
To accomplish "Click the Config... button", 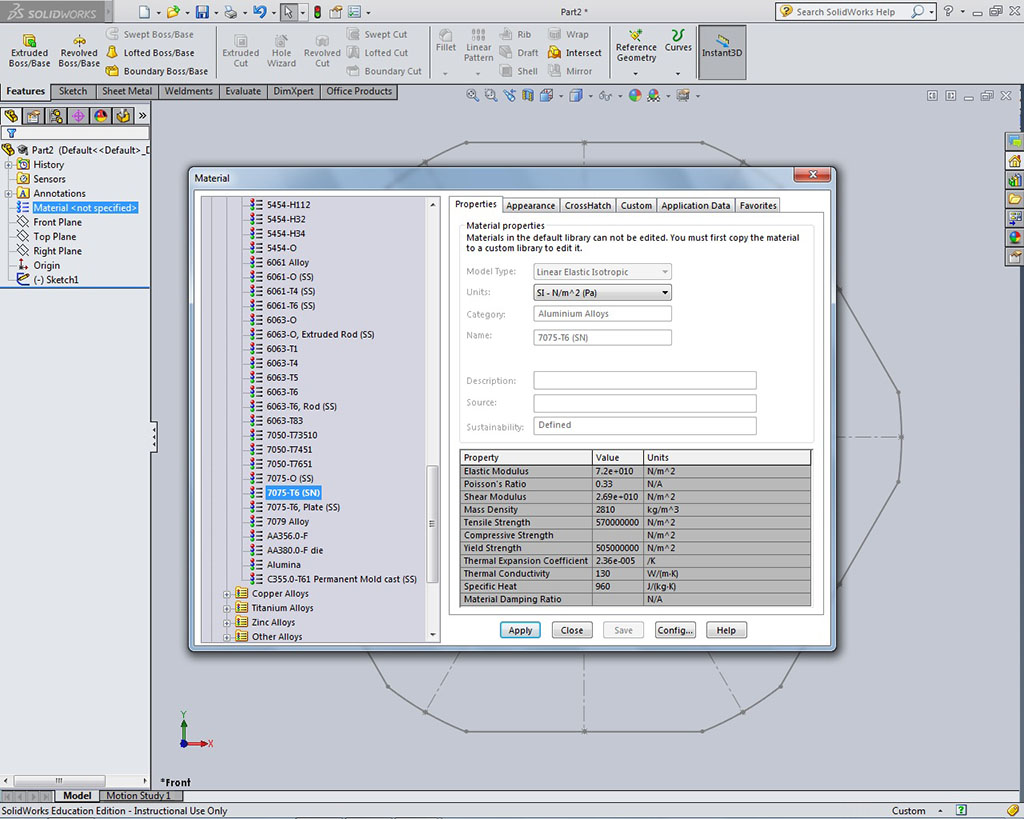I will click(x=675, y=631).
